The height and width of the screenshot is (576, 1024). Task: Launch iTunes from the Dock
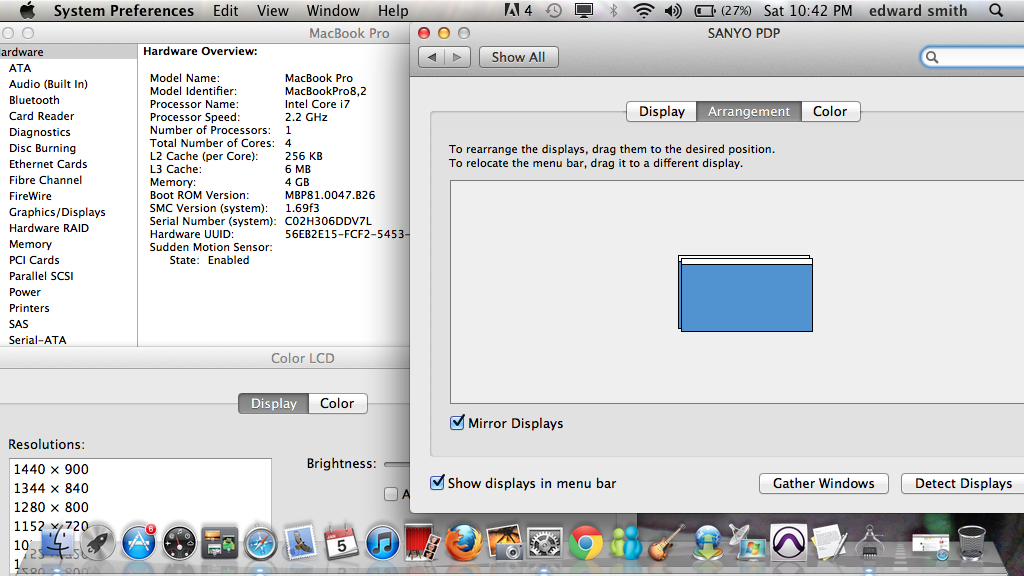[x=382, y=542]
